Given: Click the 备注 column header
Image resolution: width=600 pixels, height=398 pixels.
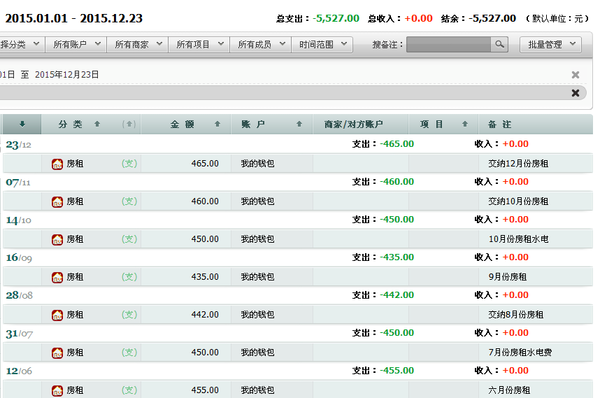Looking at the screenshot, I should pos(499,124).
